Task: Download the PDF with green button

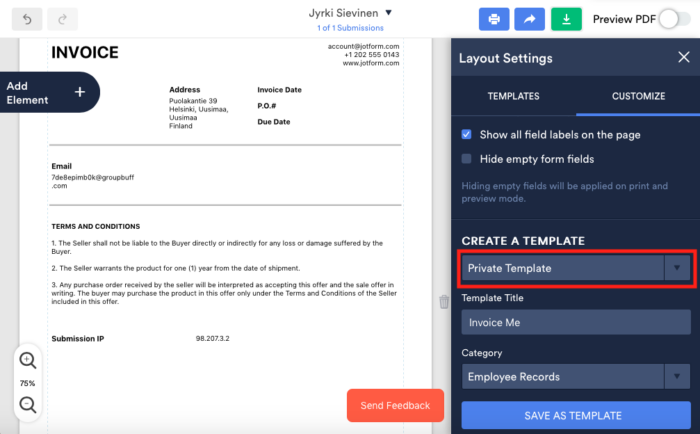Action: [x=566, y=19]
